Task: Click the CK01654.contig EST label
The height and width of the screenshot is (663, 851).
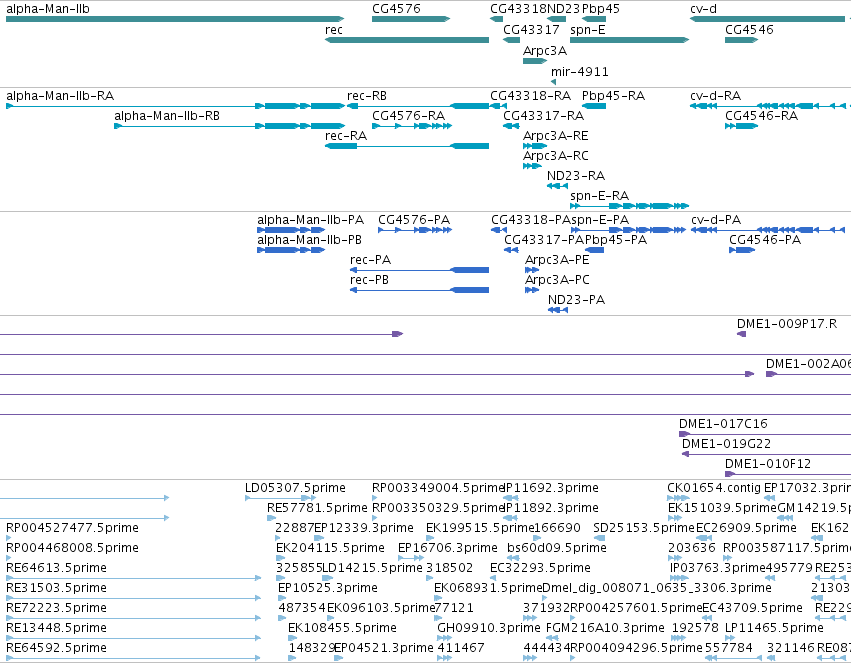Action: [714, 488]
